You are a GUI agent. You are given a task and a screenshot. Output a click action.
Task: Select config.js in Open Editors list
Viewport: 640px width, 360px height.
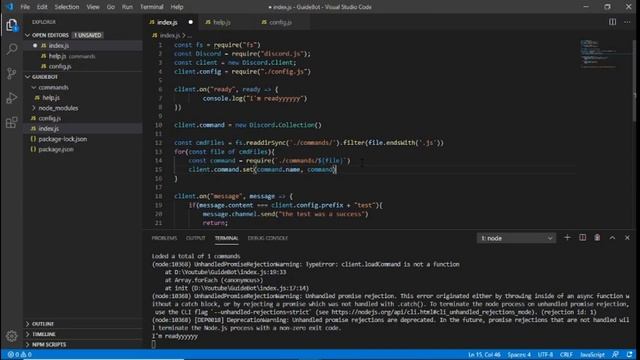tap(83, 66)
